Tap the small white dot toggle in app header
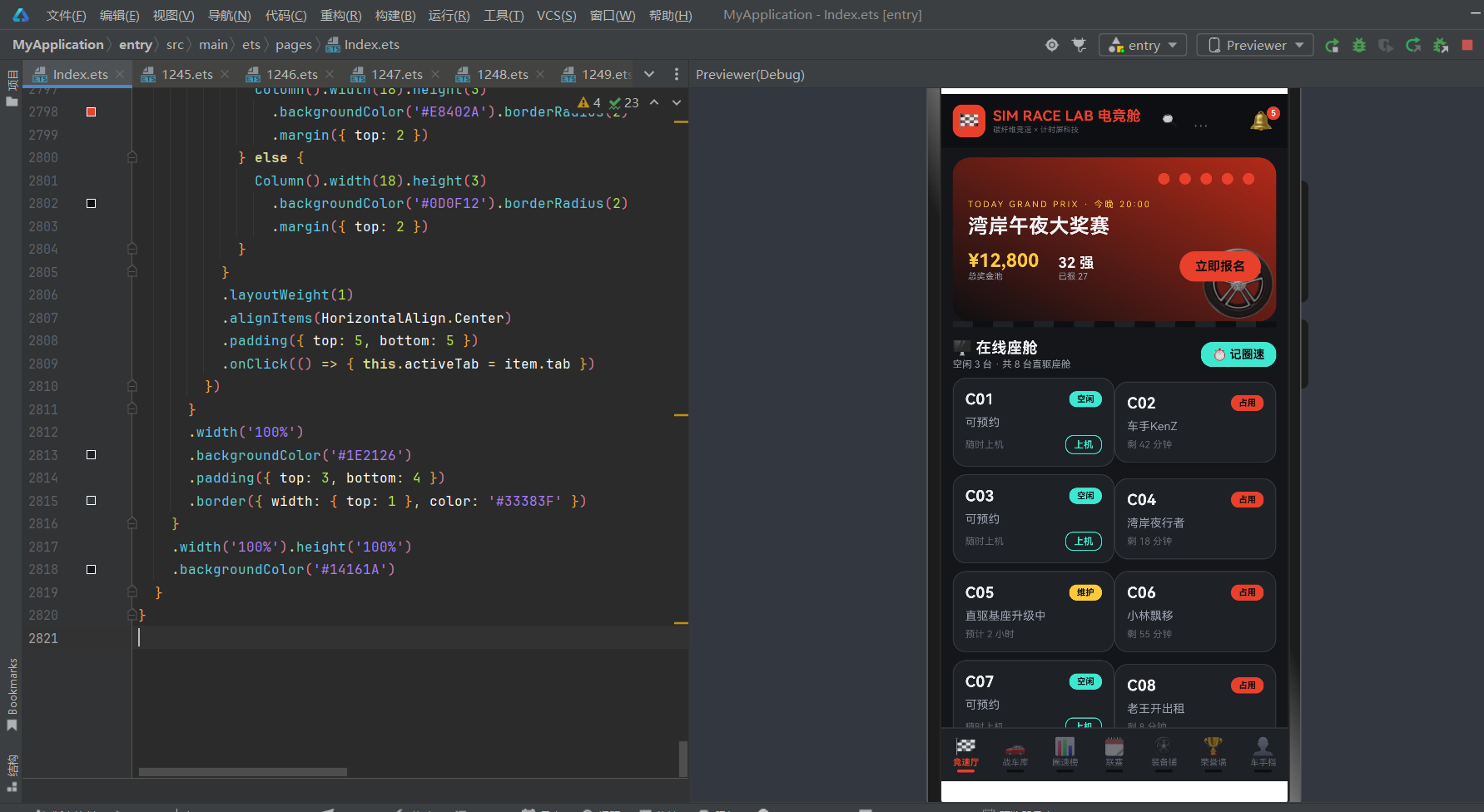This screenshot has height=812, width=1484. pos(1168,119)
